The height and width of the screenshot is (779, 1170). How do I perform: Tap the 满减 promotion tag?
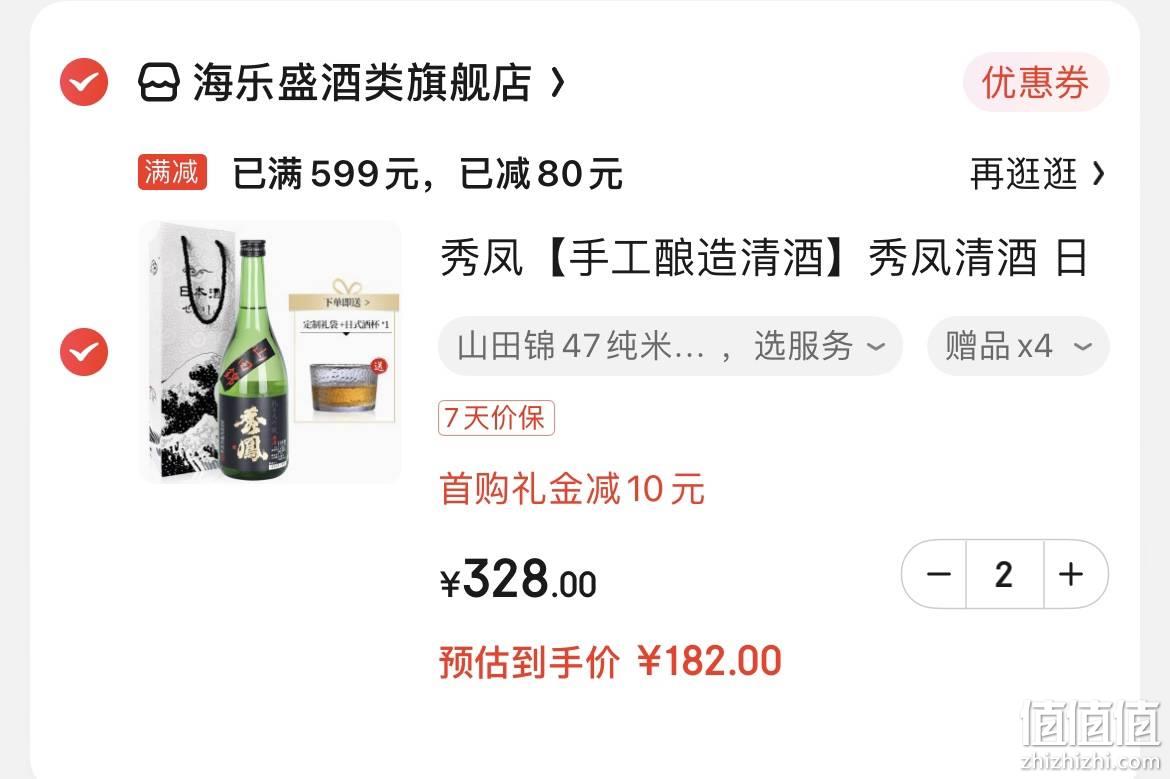172,172
